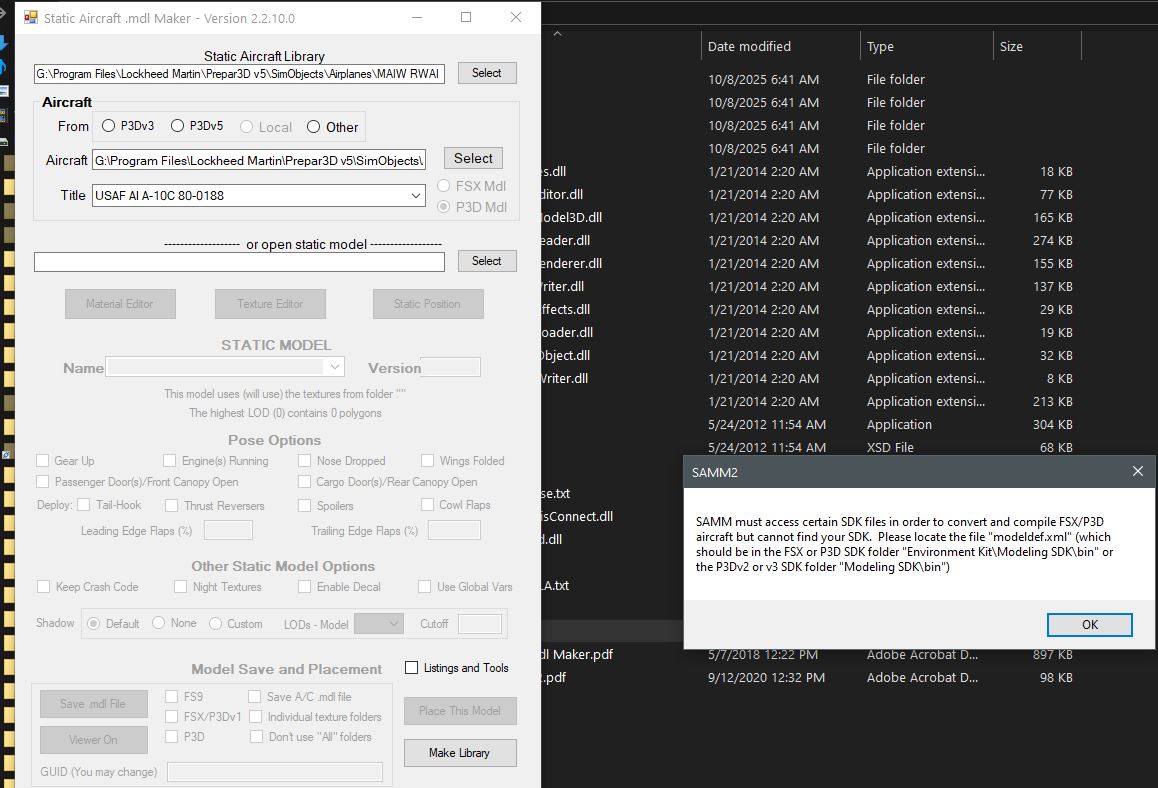Click the Aircraft path input field
This screenshot has height=788, width=1158.
tap(258, 160)
